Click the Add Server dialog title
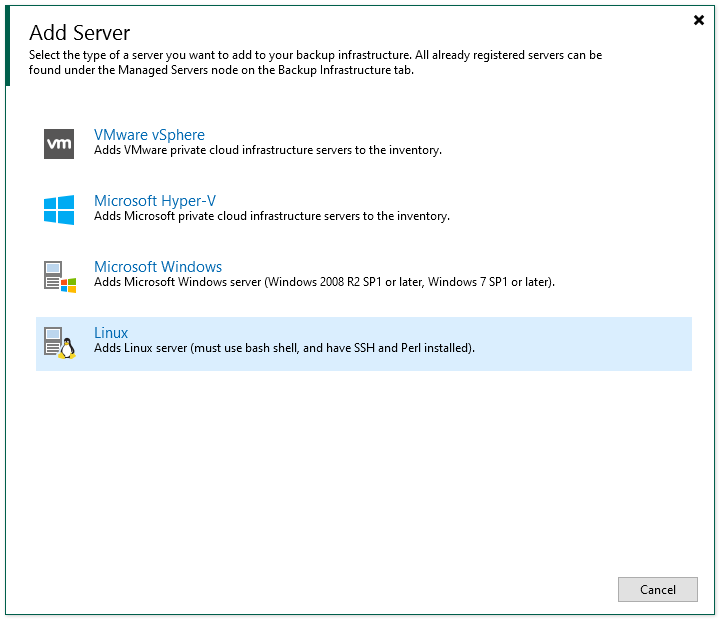The image size is (720, 620). click(80, 34)
